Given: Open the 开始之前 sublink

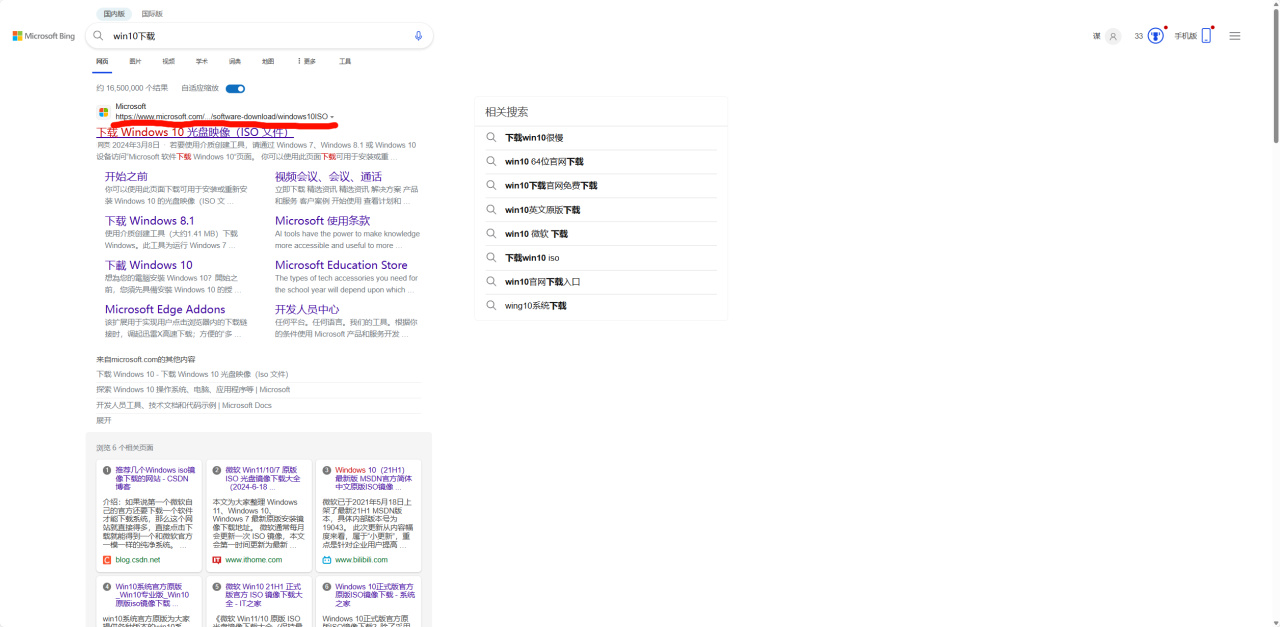Looking at the screenshot, I should coord(126,176).
